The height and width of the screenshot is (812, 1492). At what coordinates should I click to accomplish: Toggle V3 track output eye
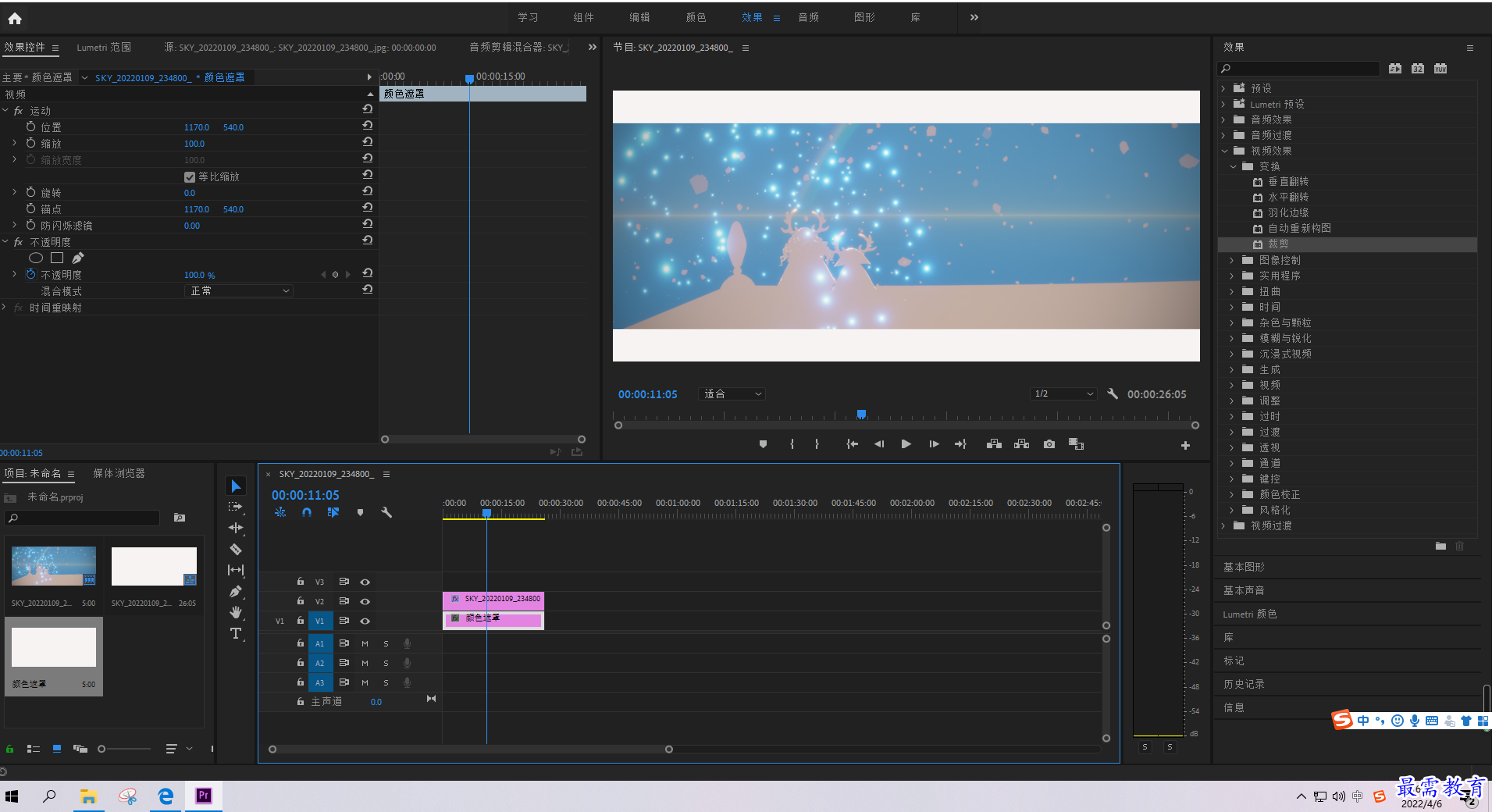pyautogui.click(x=365, y=582)
